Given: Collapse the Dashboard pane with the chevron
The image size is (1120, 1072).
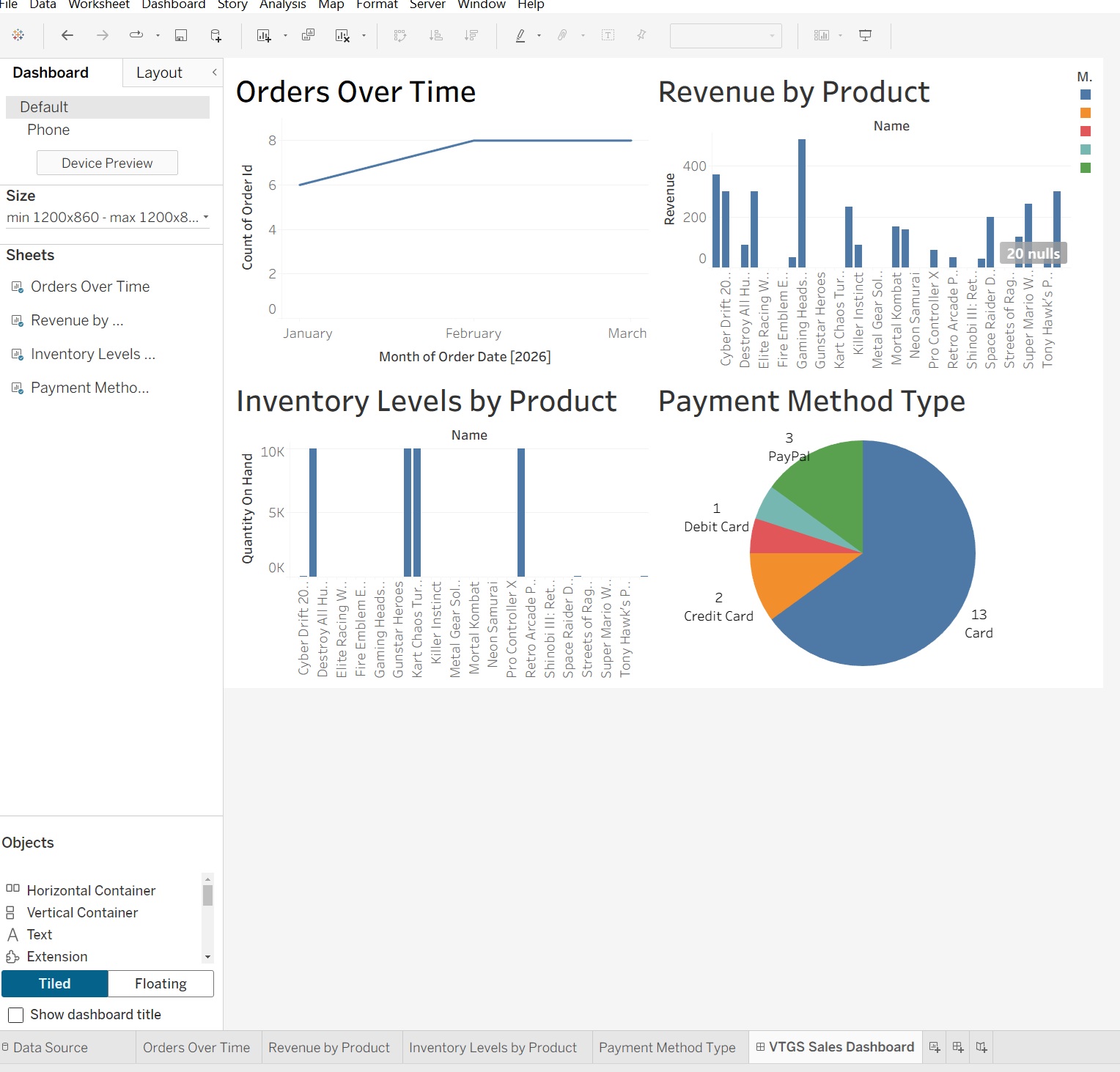Looking at the screenshot, I should [213, 72].
